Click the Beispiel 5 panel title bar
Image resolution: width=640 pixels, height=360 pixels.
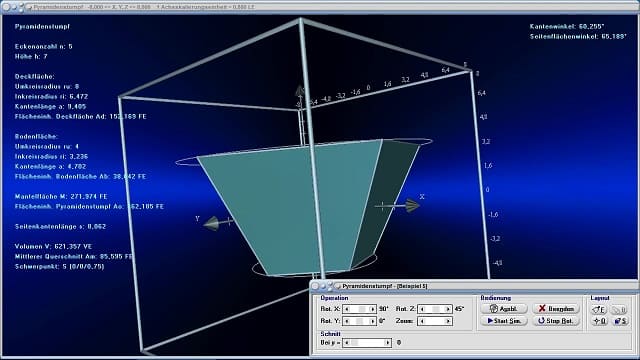point(473,286)
